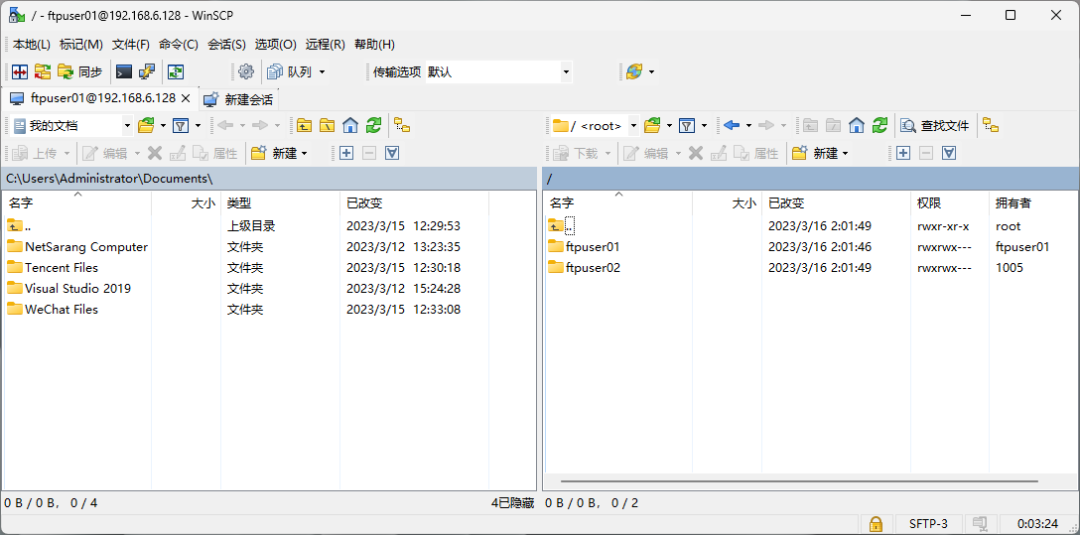The image size is (1080, 535).
Task: Open the terminal console icon
Action: (124, 72)
